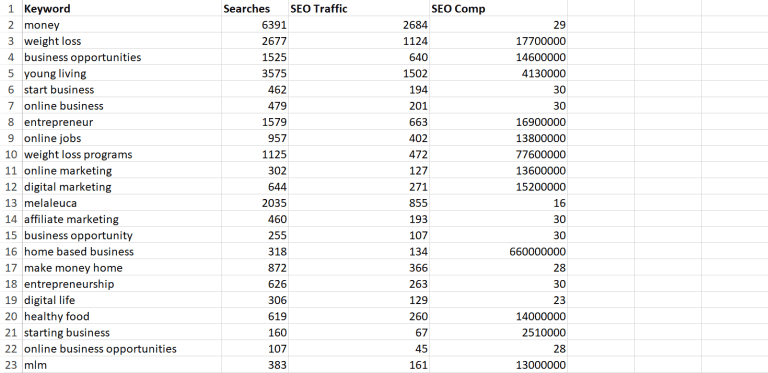Select the 'online marketing' cell
The image size is (768, 373).
point(121,170)
